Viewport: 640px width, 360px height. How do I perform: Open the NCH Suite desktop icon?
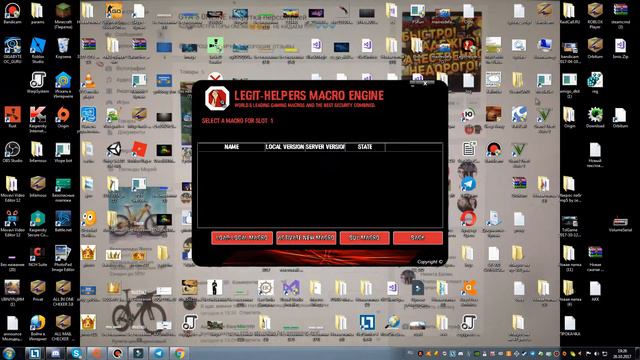[38, 256]
